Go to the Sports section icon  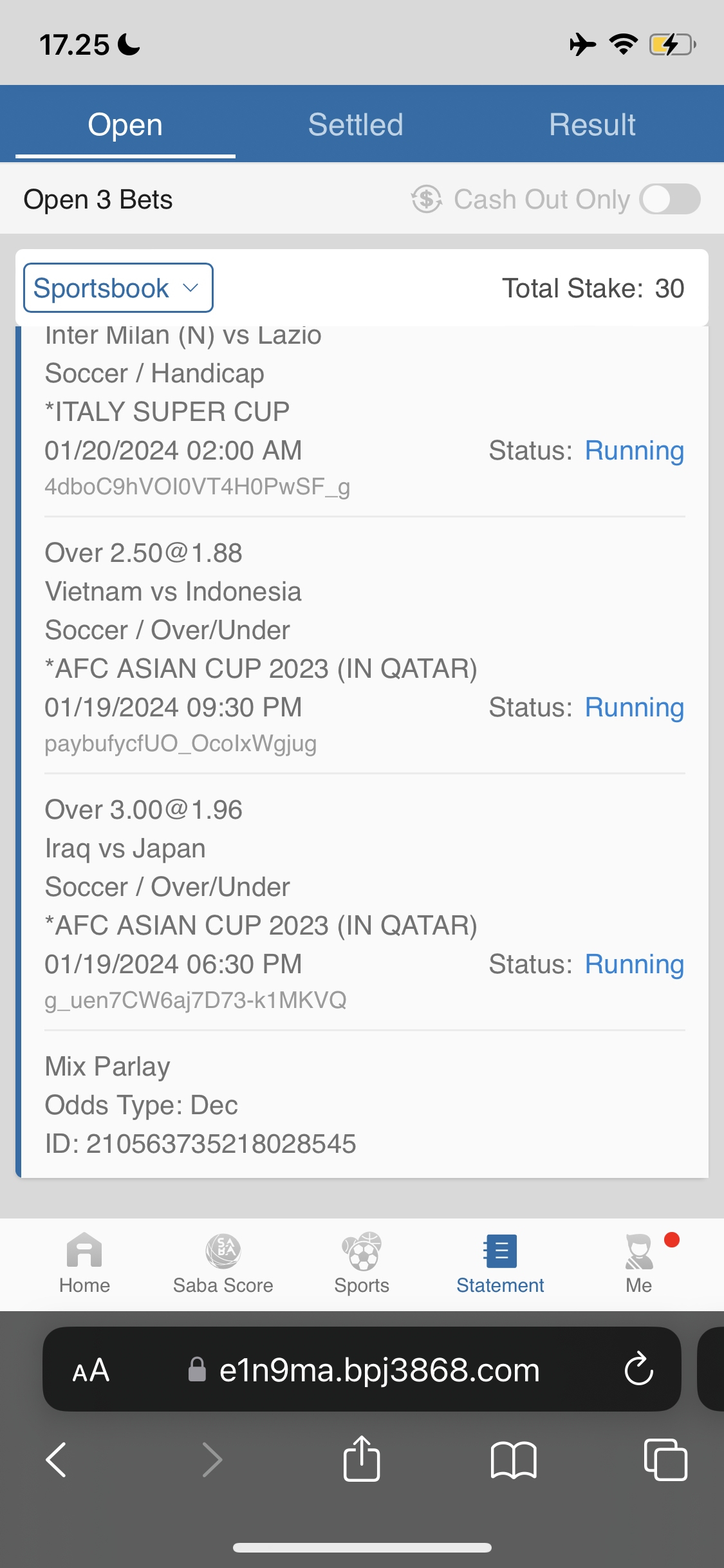(x=362, y=1251)
